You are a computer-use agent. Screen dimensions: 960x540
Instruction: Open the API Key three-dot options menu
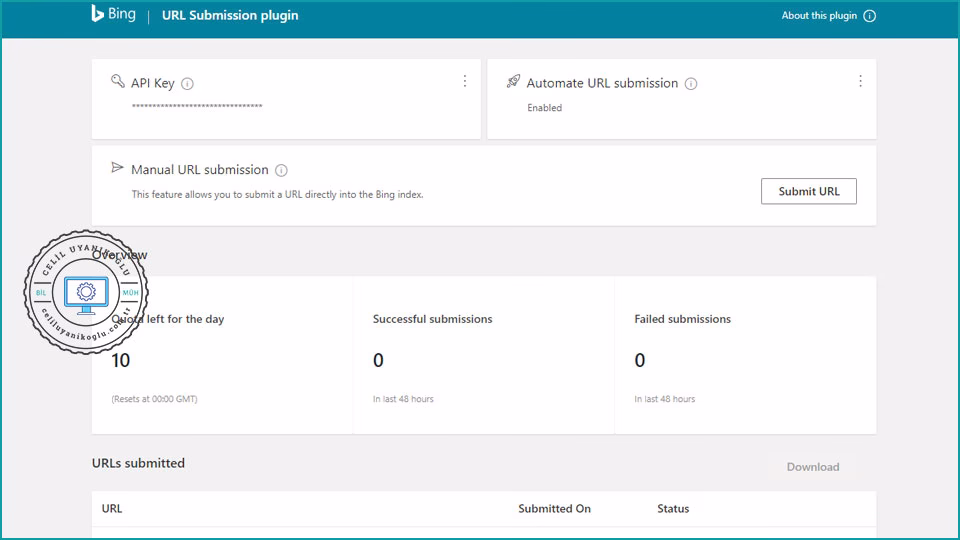point(464,81)
